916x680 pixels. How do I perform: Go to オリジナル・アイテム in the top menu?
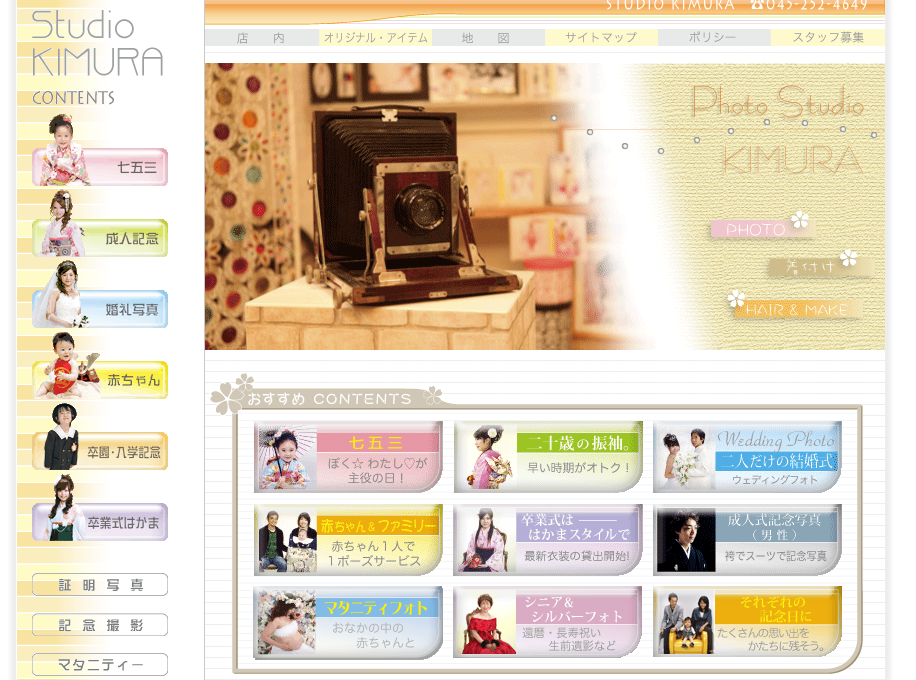[375, 38]
